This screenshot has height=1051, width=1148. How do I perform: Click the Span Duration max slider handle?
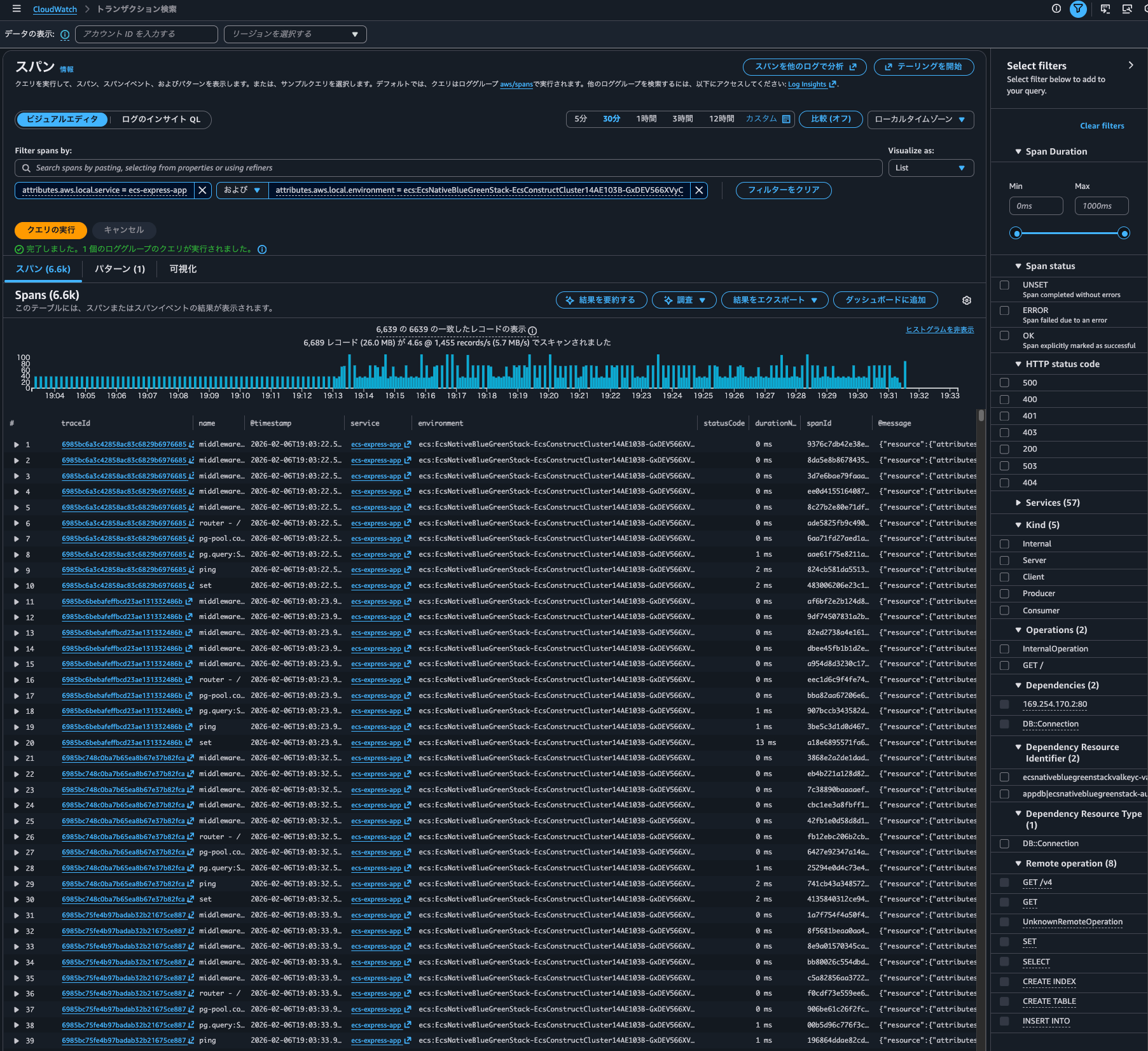(x=1124, y=233)
